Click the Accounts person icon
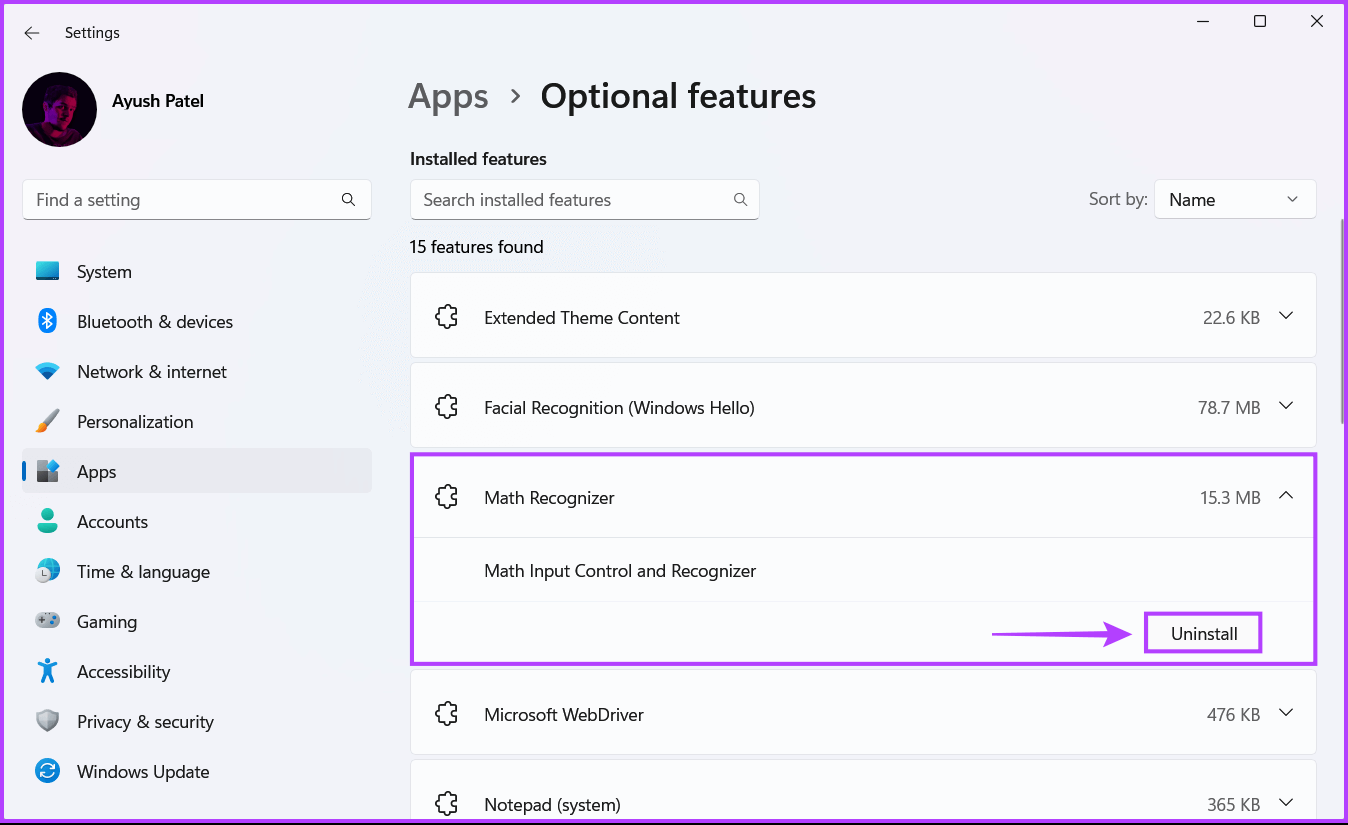 tap(47, 521)
